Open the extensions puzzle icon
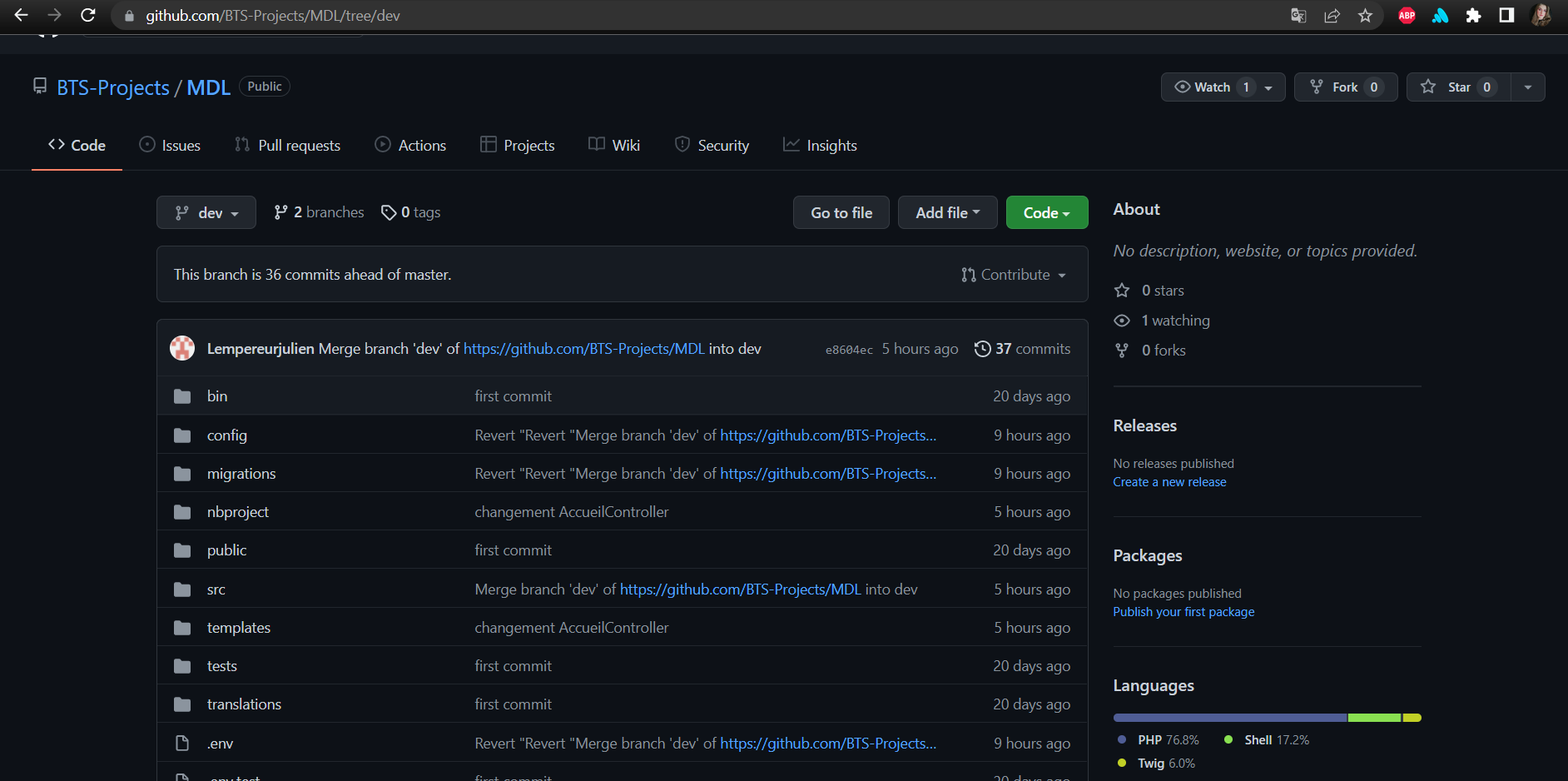 1473,15
